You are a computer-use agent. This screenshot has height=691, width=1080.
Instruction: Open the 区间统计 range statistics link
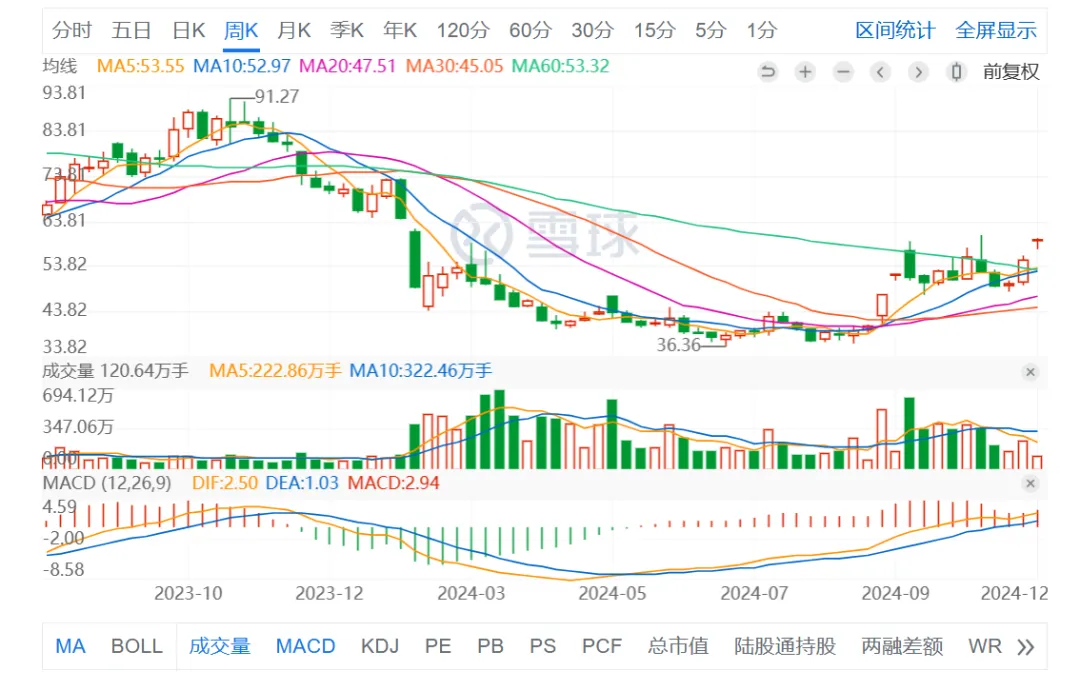click(x=895, y=31)
